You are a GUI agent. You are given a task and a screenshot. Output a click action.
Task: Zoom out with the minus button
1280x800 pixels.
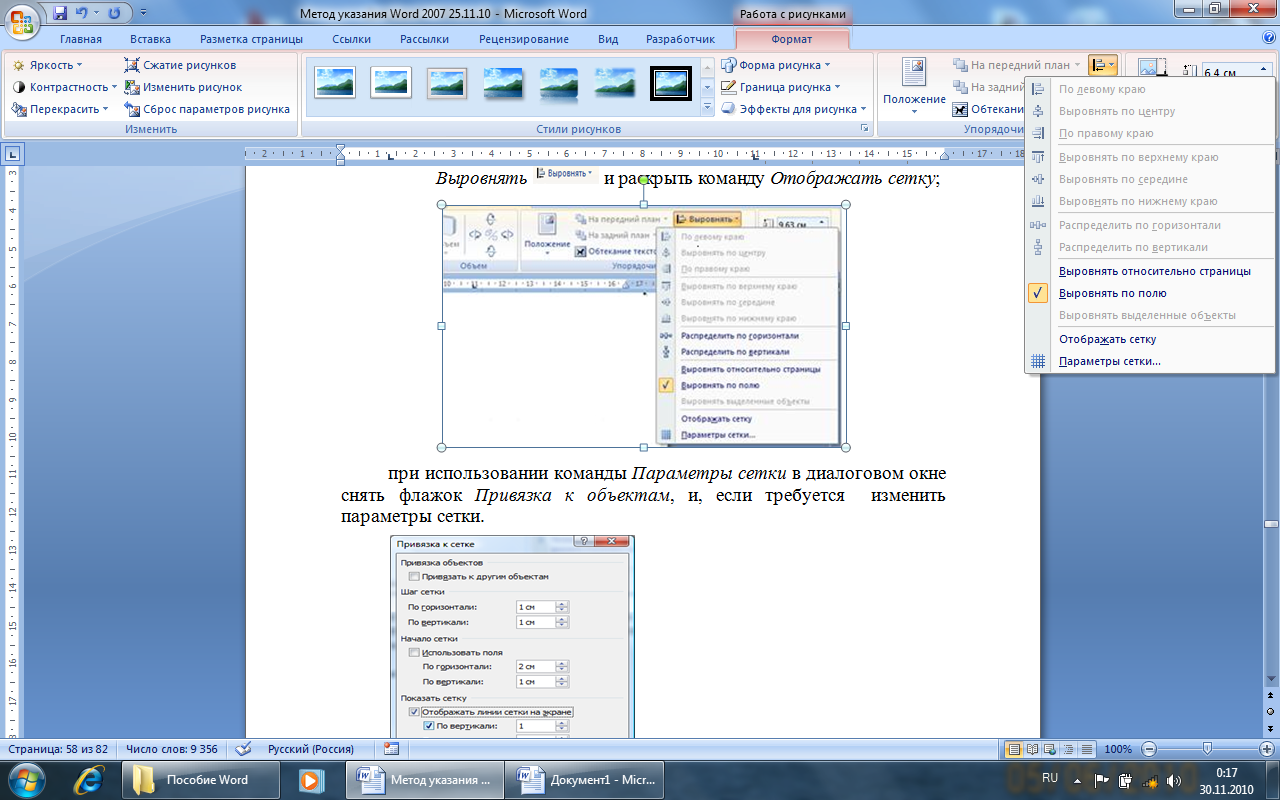coord(1149,749)
